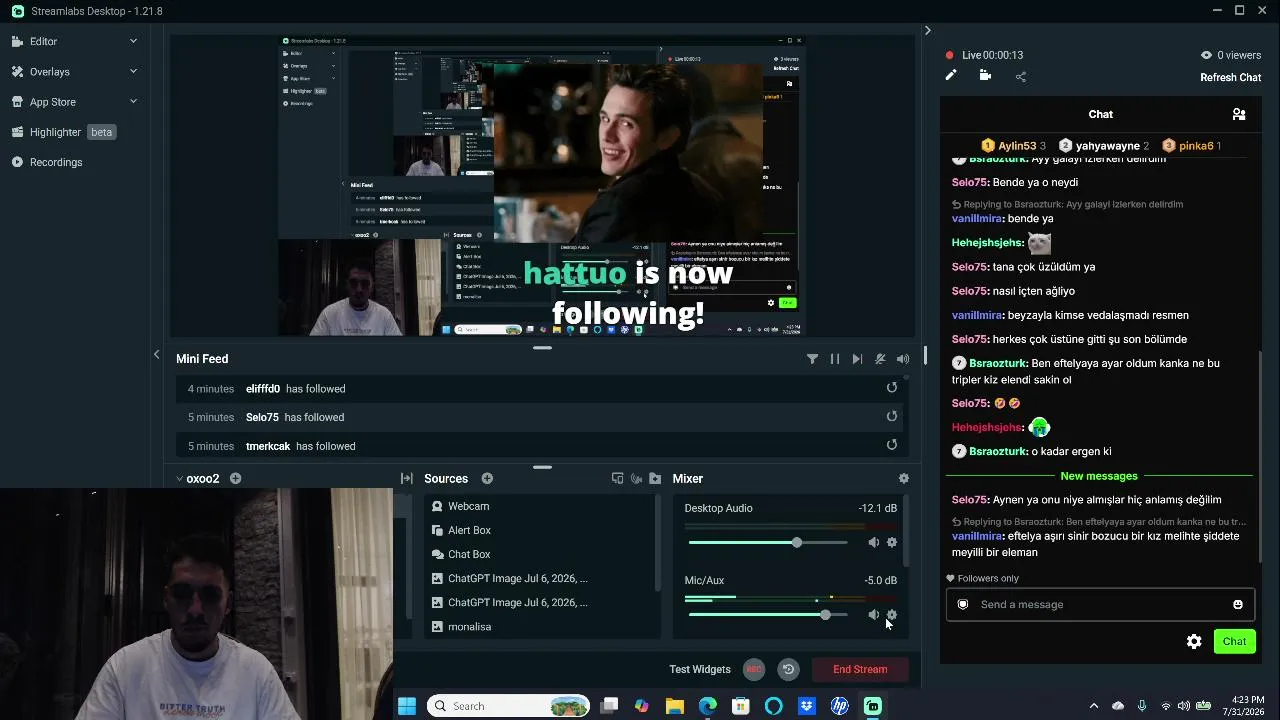The width and height of the screenshot is (1280, 720).
Task: Start recording with the REC button
Action: (754, 669)
